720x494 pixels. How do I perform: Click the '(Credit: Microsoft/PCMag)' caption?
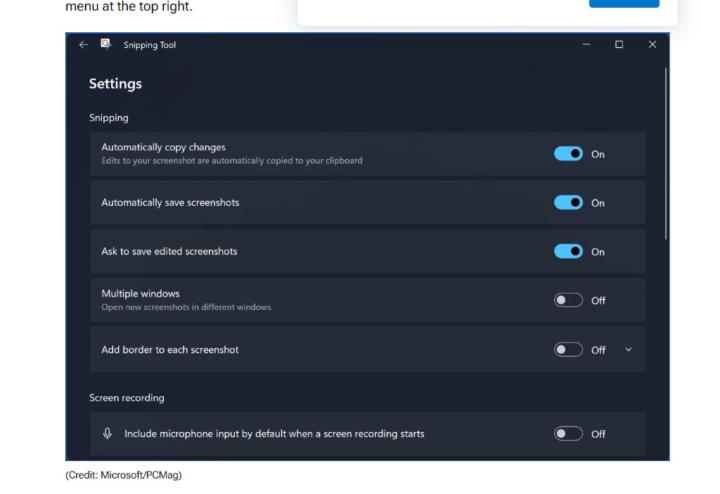coord(124,475)
